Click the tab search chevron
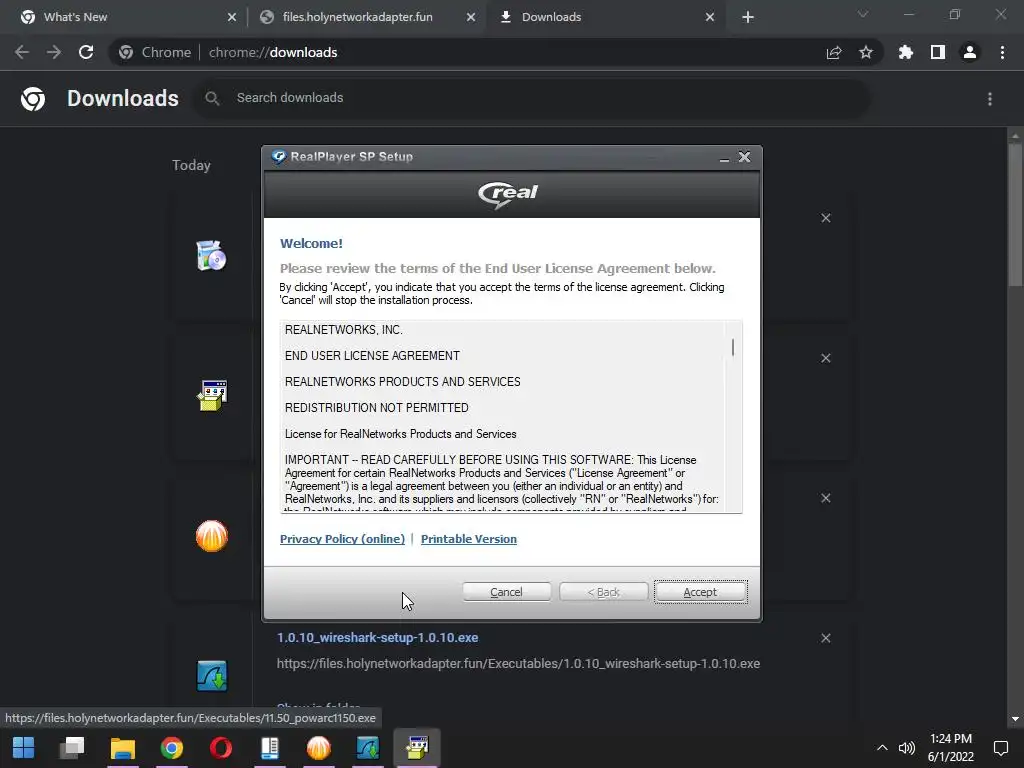The height and width of the screenshot is (768, 1024). tap(863, 14)
